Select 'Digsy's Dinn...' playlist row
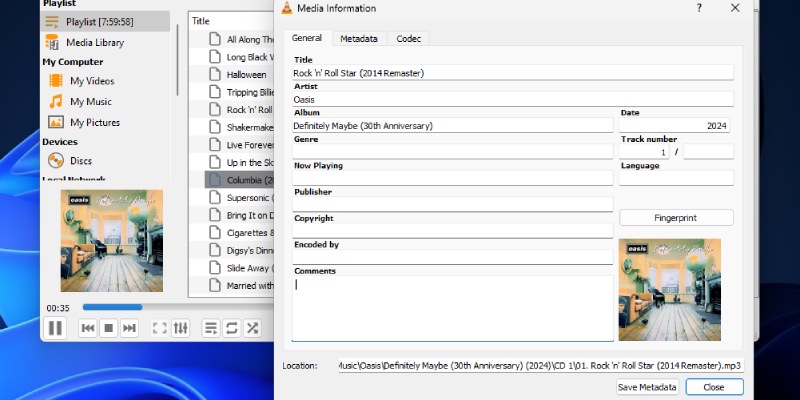The image size is (800, 400). [x=240, y=251]
